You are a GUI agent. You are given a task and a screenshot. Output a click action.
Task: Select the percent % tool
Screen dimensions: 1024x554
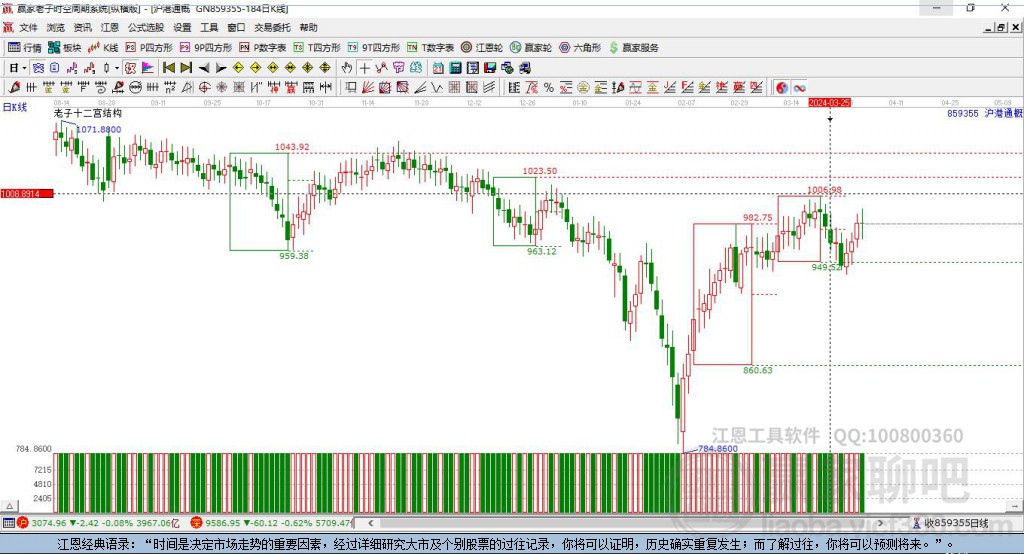pos(549,88)
